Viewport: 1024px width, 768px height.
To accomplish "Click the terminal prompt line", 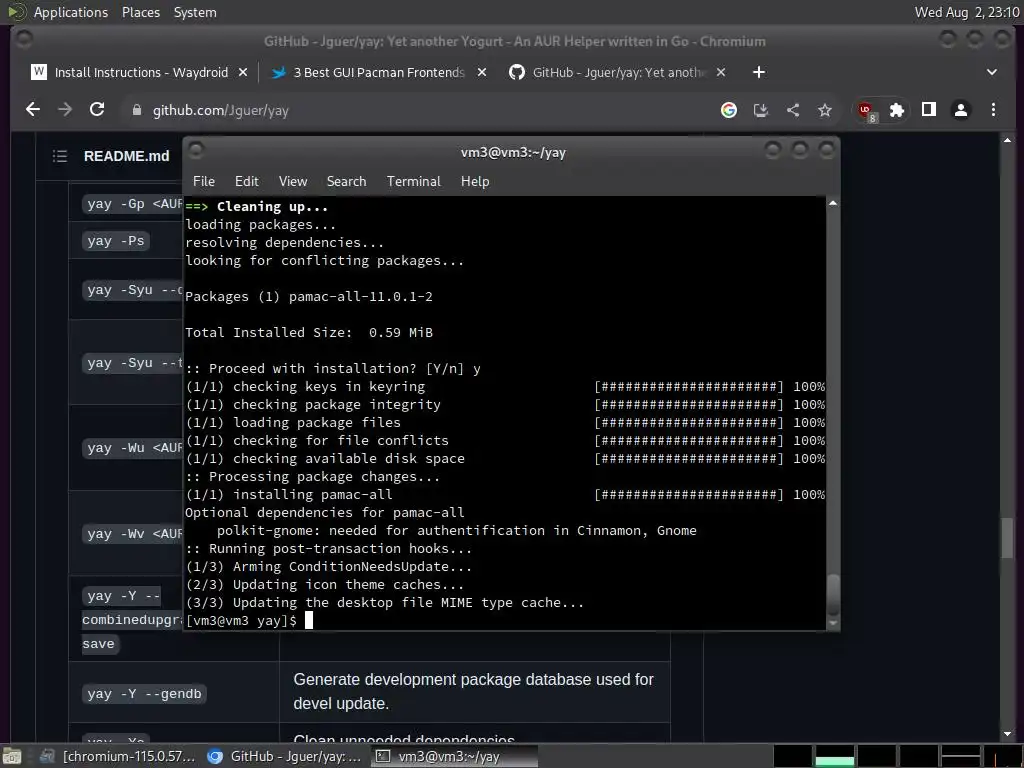I will (x=249, y=620).
